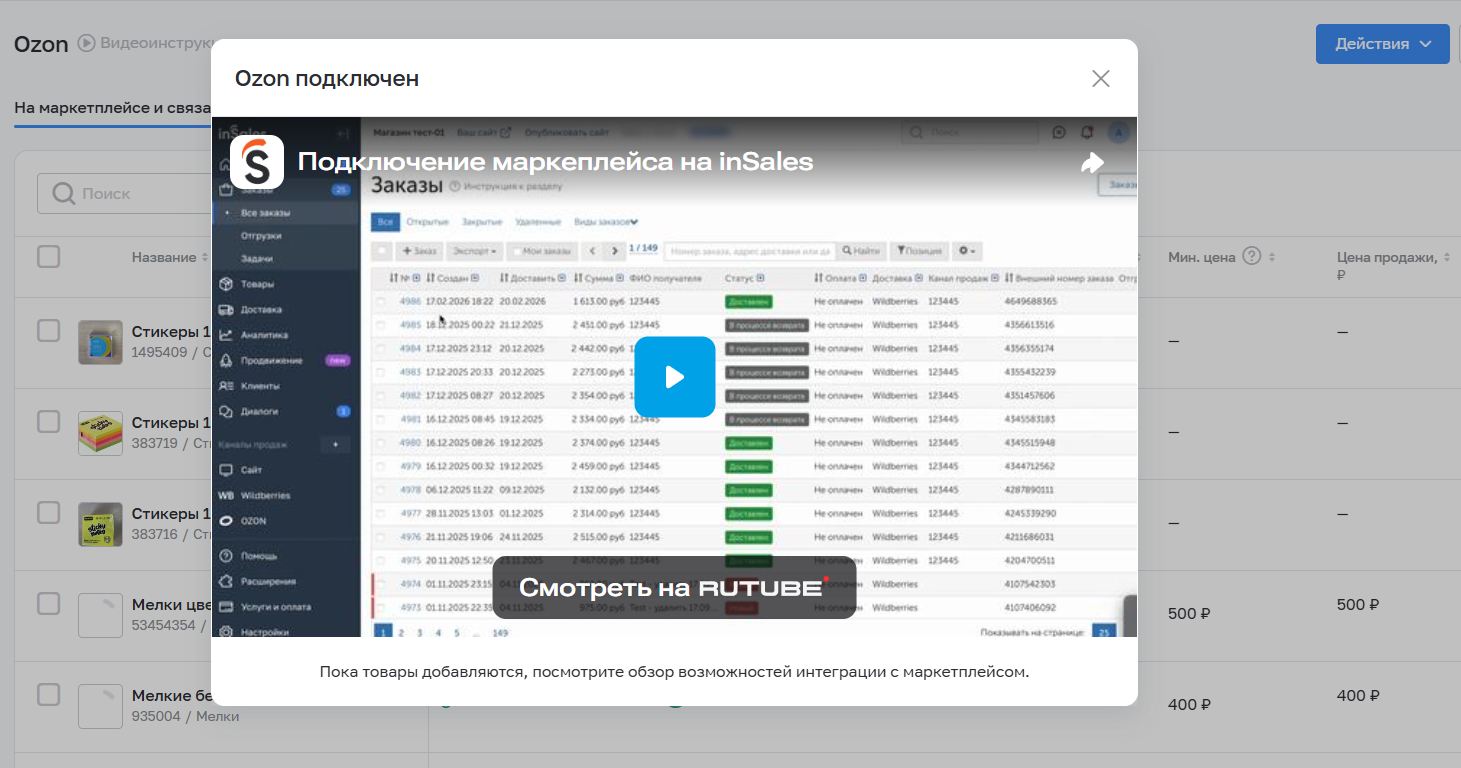
Task: Click the play icon beside "Видеоинструкция"
Action: (87, 43)
